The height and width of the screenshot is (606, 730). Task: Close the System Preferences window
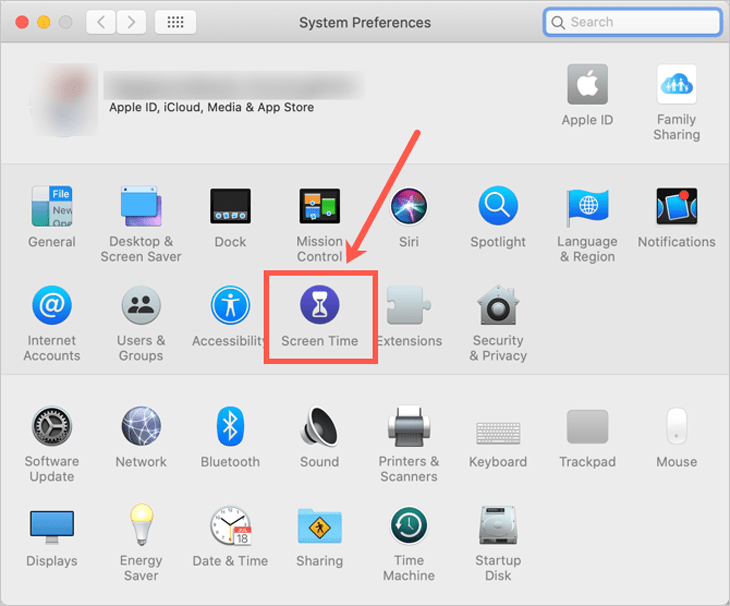[22, 22]
